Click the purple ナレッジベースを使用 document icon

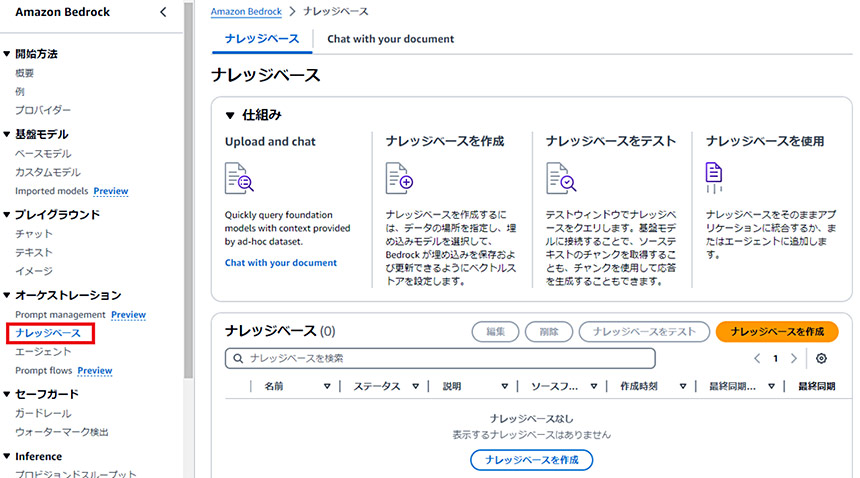tap(714, 178)
